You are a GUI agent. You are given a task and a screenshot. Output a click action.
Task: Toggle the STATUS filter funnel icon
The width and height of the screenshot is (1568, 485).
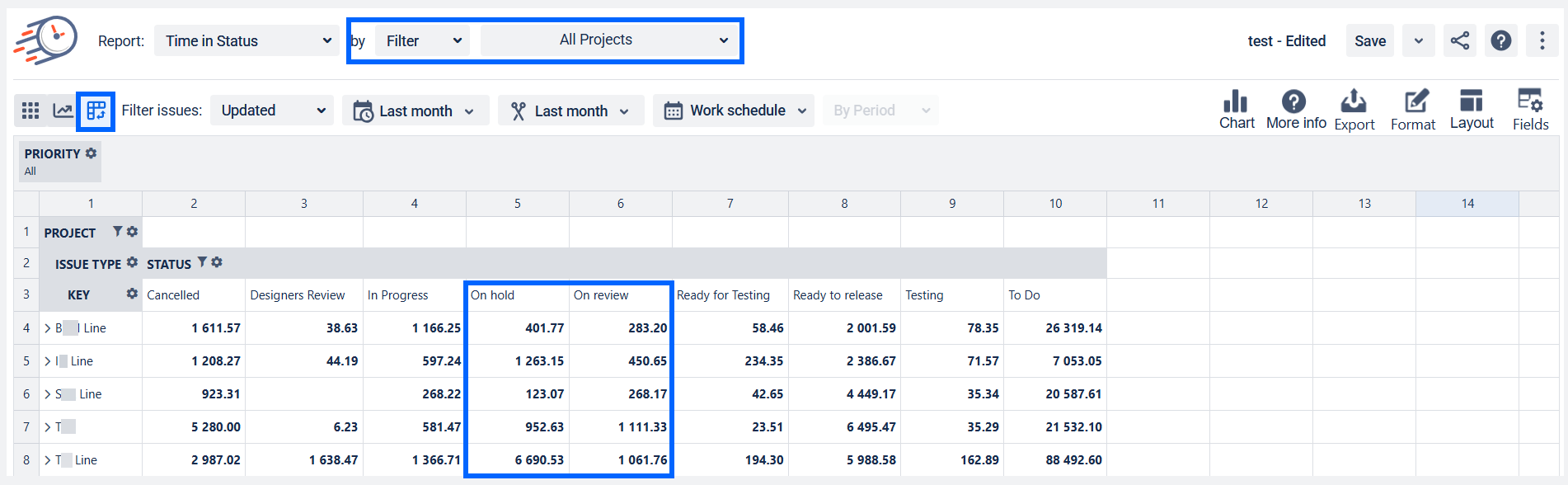202,262
